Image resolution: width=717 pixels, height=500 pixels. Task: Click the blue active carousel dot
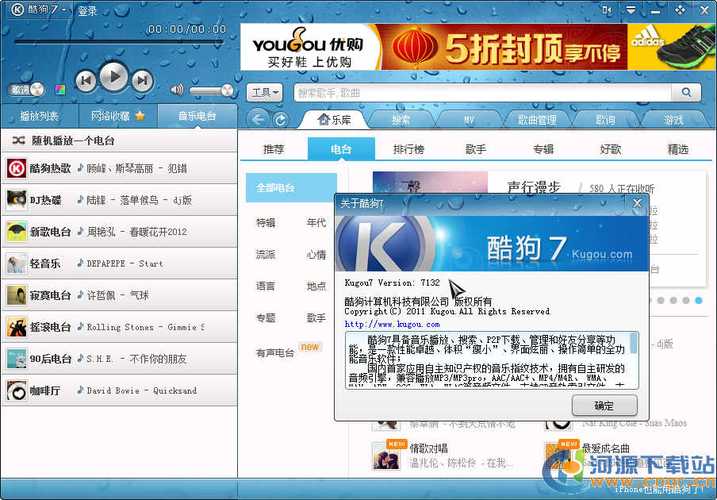coord(698,301)
